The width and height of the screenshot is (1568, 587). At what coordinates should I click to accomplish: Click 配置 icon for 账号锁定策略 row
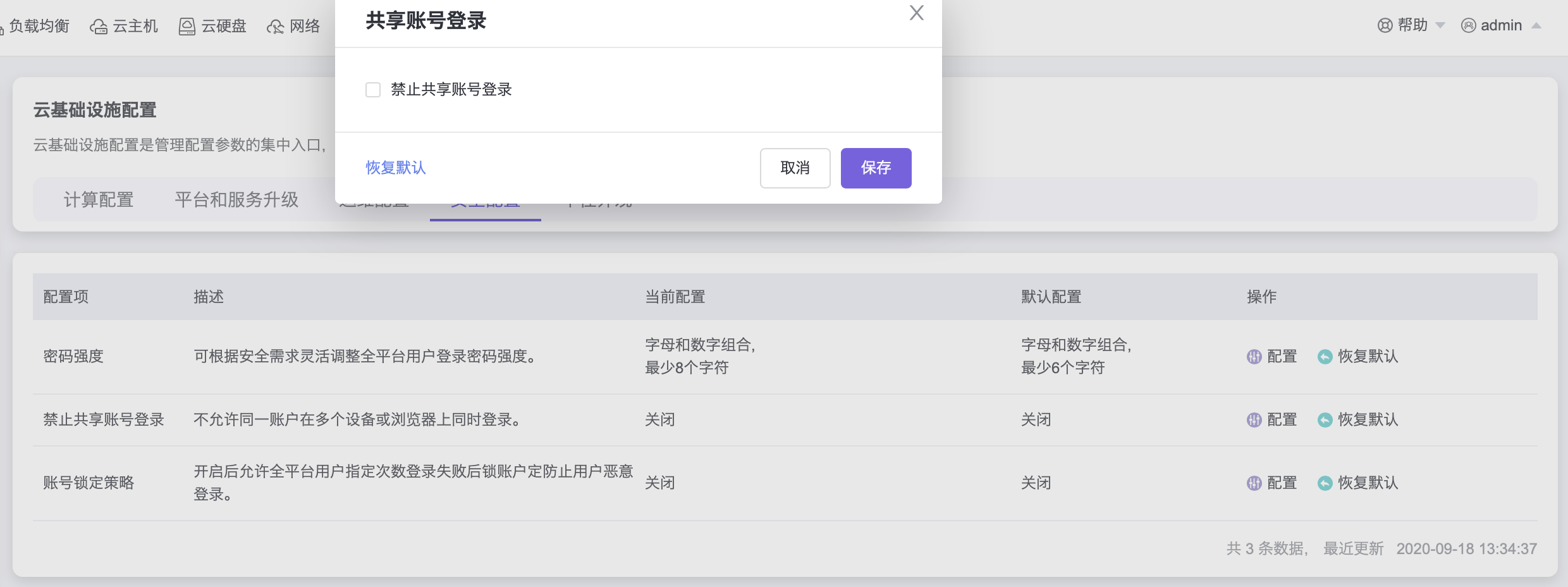(x=1254, y=483)
